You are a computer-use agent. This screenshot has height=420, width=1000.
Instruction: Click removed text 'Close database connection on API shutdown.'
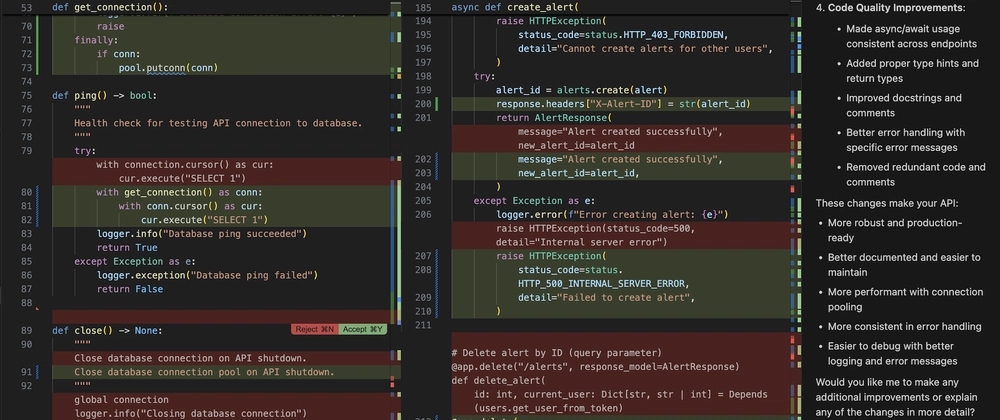tap(191, 358)
